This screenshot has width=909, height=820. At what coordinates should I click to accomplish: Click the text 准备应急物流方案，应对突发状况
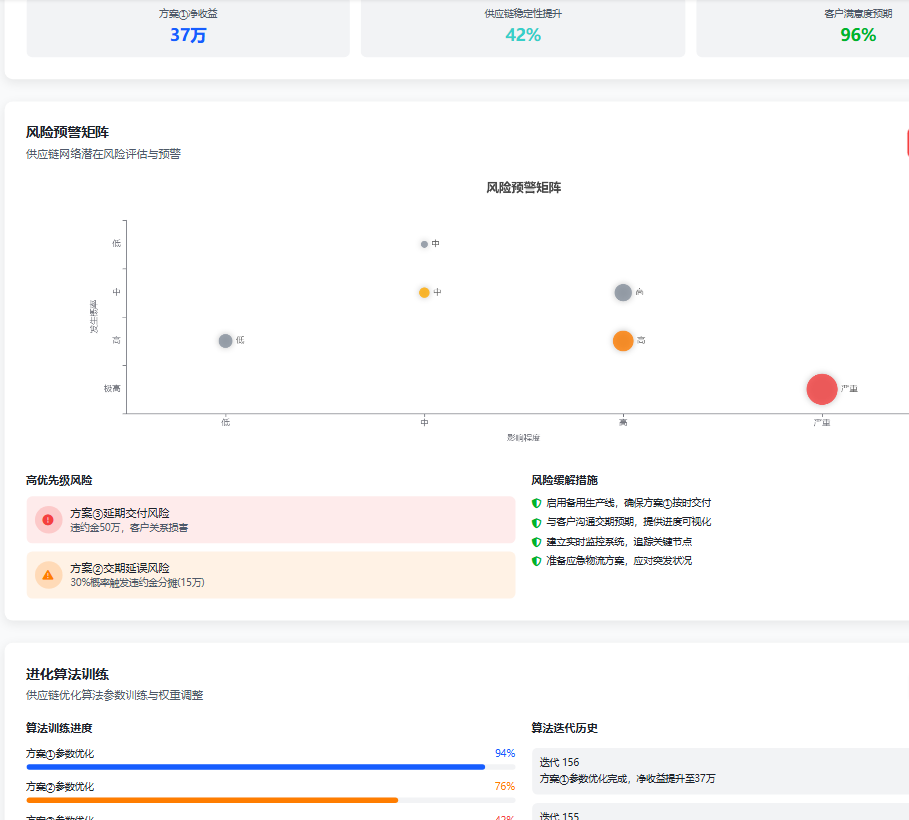[619, 561]
